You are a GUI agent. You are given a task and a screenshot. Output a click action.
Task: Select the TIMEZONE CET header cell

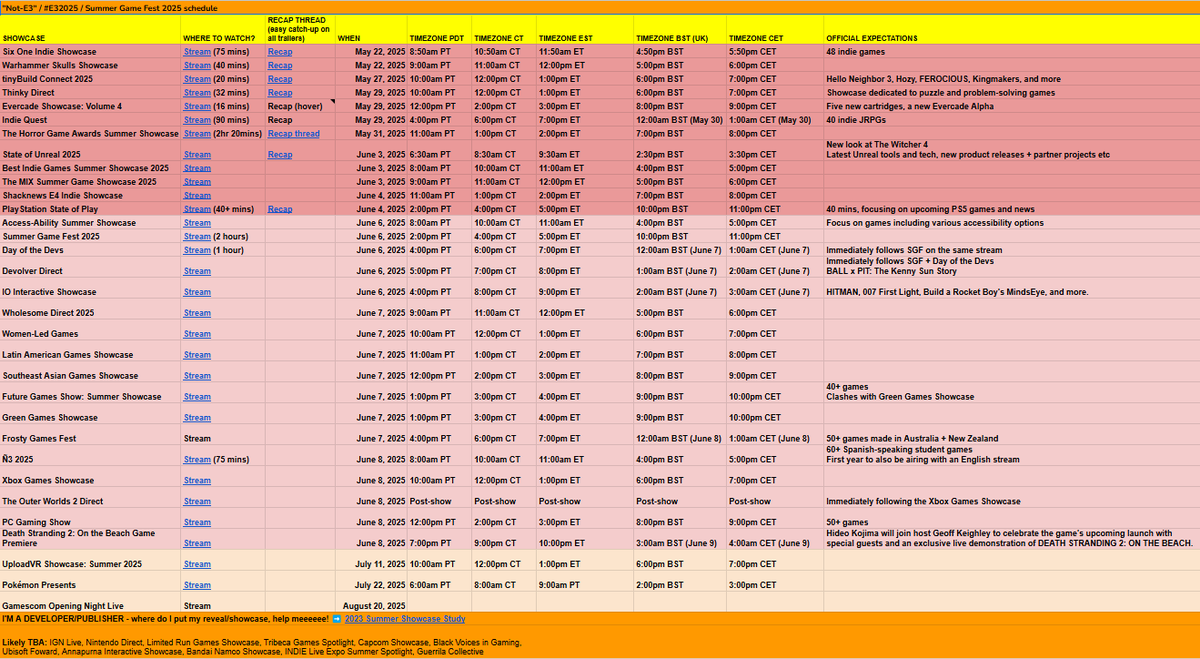point(775,30)
